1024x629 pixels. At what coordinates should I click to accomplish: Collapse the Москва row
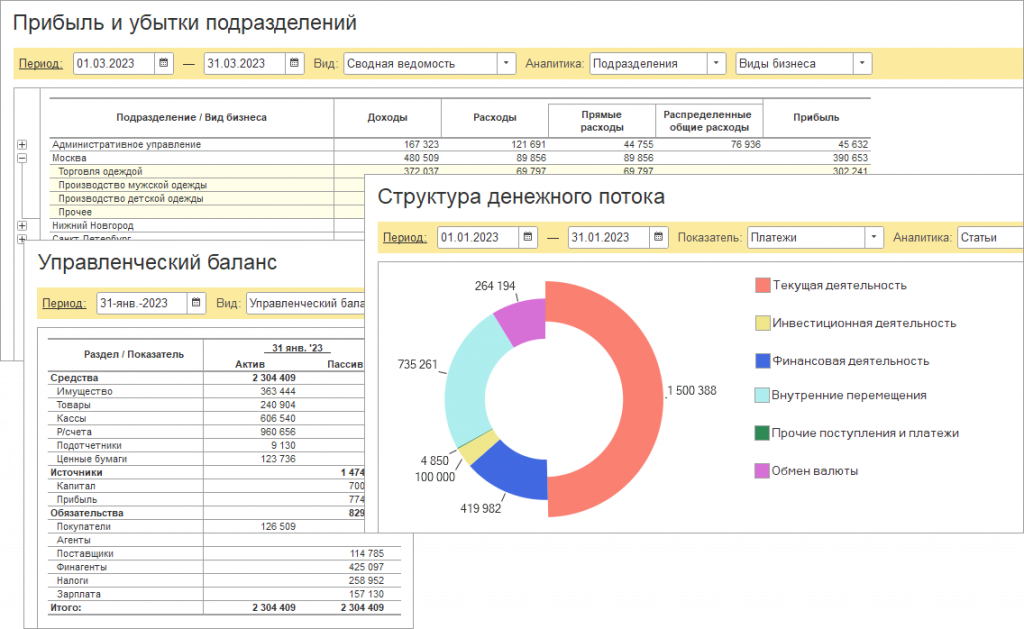point(22,158)
